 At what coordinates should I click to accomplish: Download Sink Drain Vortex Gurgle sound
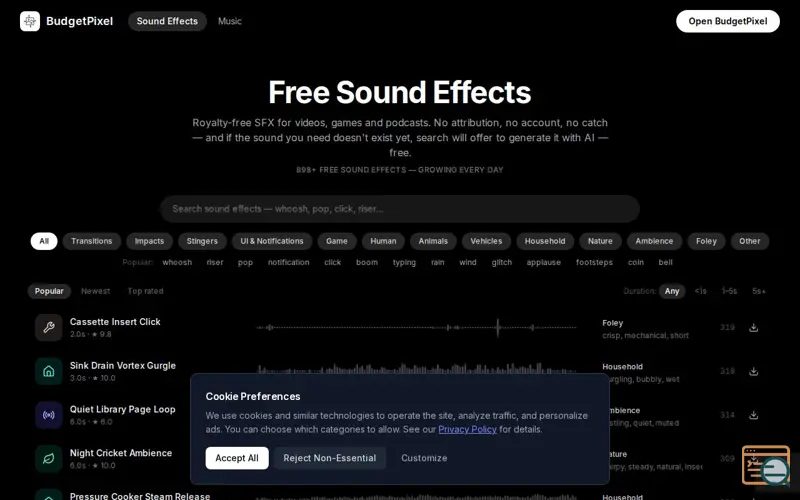(753, 371)
